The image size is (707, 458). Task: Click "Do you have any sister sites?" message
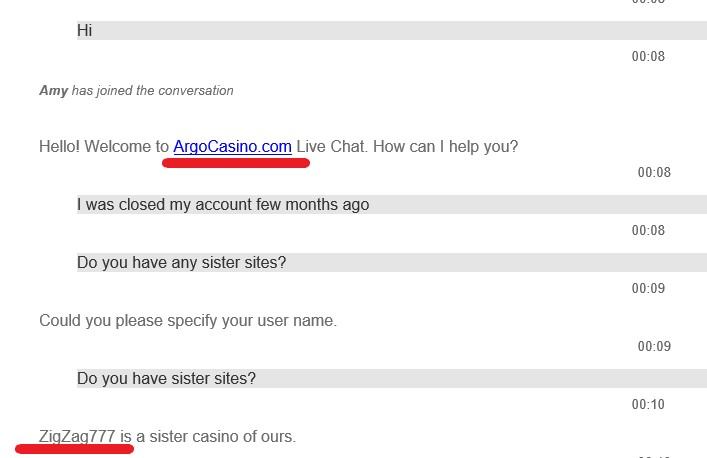(x=181, y=263)
